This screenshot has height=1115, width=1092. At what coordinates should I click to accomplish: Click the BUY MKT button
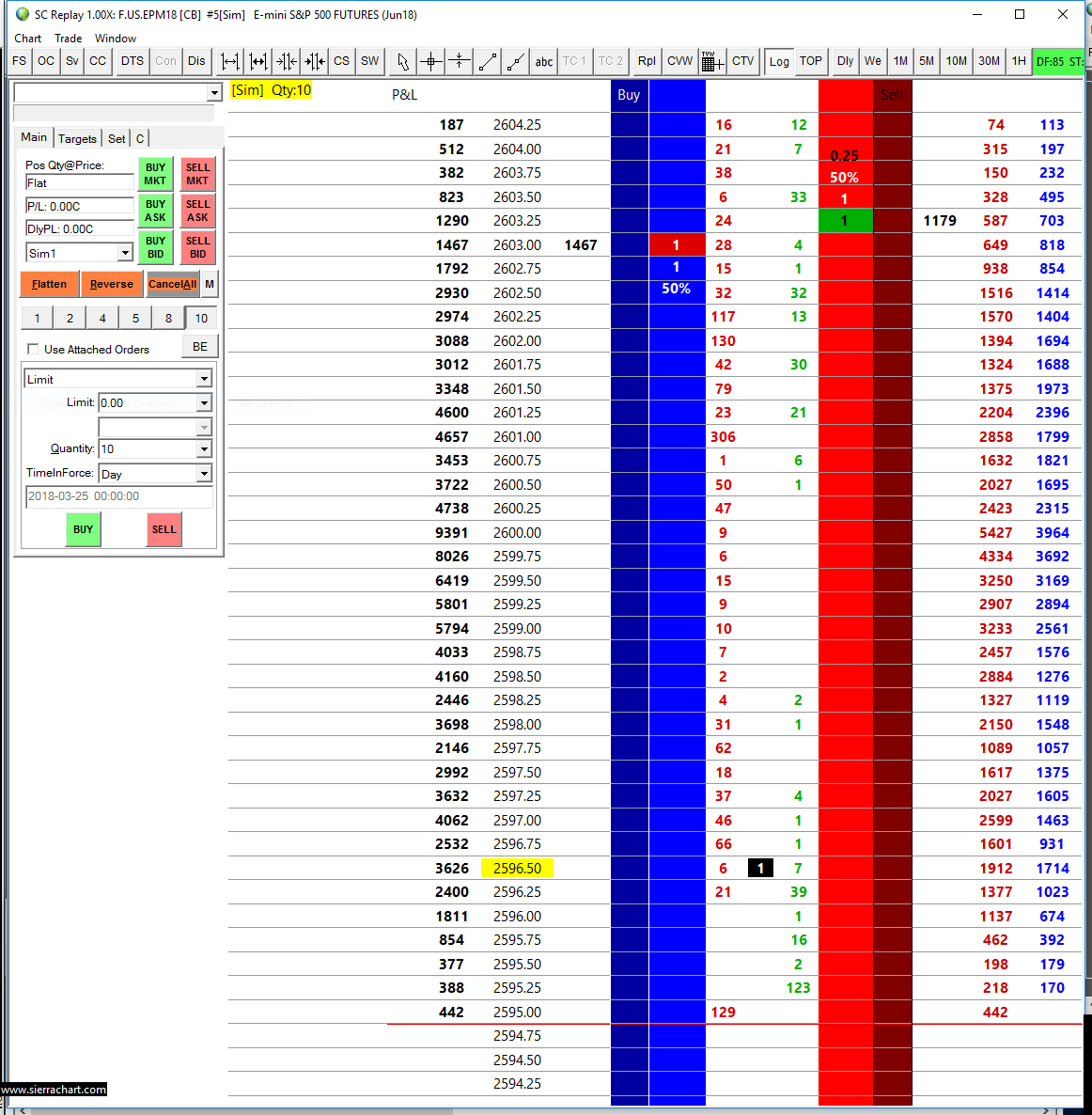point(155,174)
